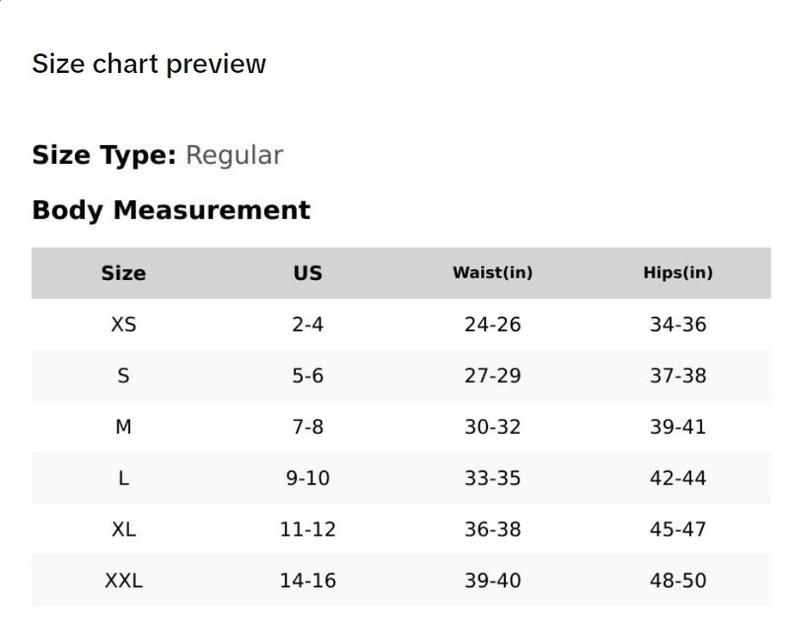Click the 2-4 US size cell
The image size is (800, 629).
click(308, 324)
